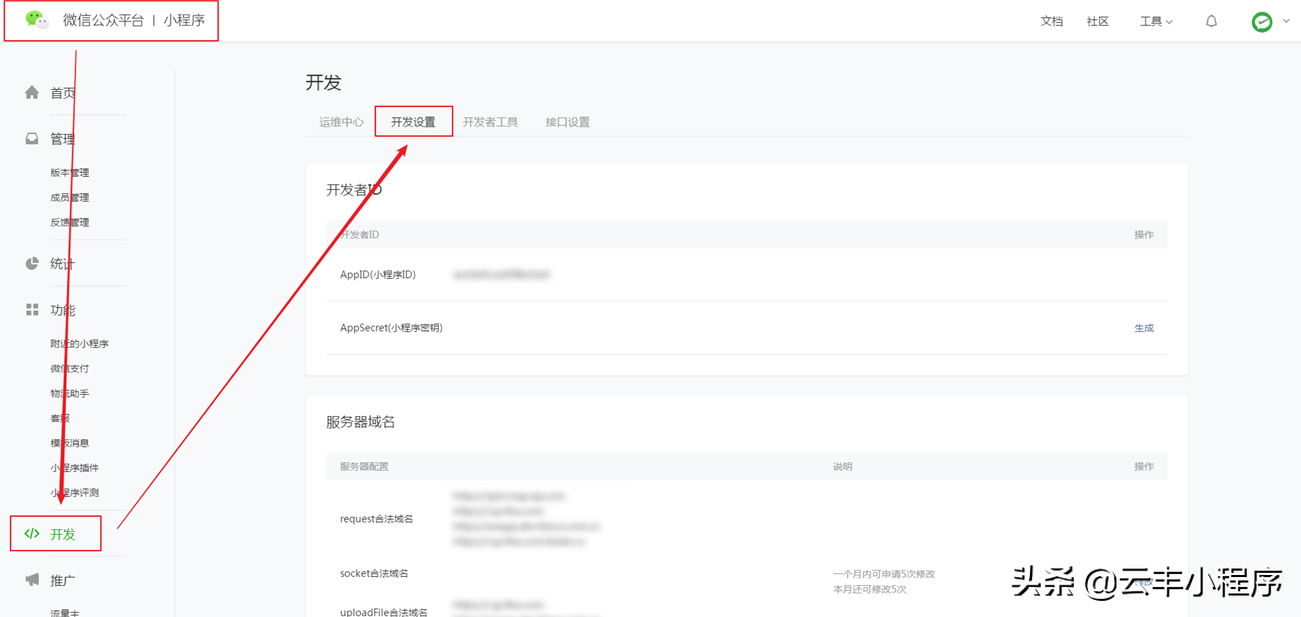1301x617 pixels.
Task: Click the 功能 features grid icon
Action: (x=32, y=310)
